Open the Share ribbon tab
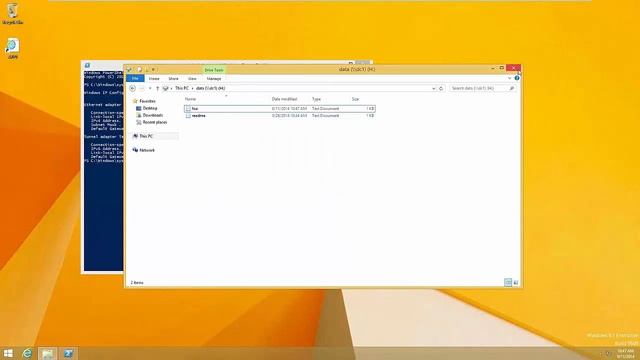Viewport: 640px width, 360px height. 173,78
